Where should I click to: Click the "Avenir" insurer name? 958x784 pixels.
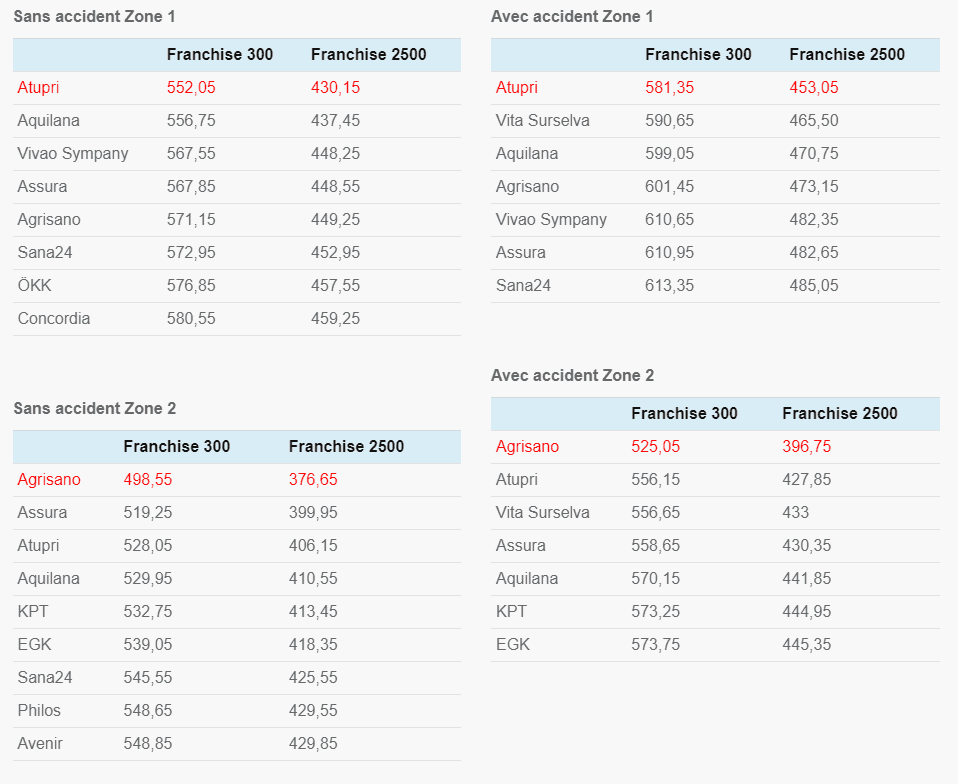[40, 744]
